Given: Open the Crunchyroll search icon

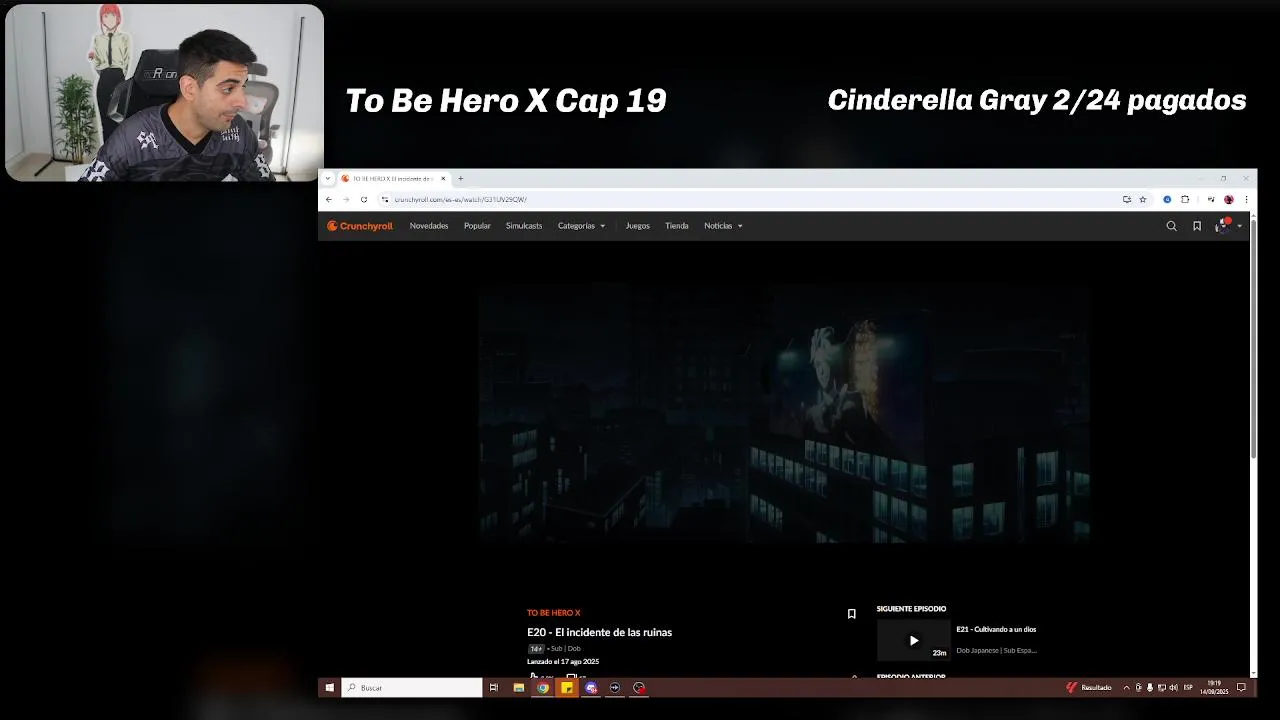Looking at the screenshot, I should (x=1171, y=226).
